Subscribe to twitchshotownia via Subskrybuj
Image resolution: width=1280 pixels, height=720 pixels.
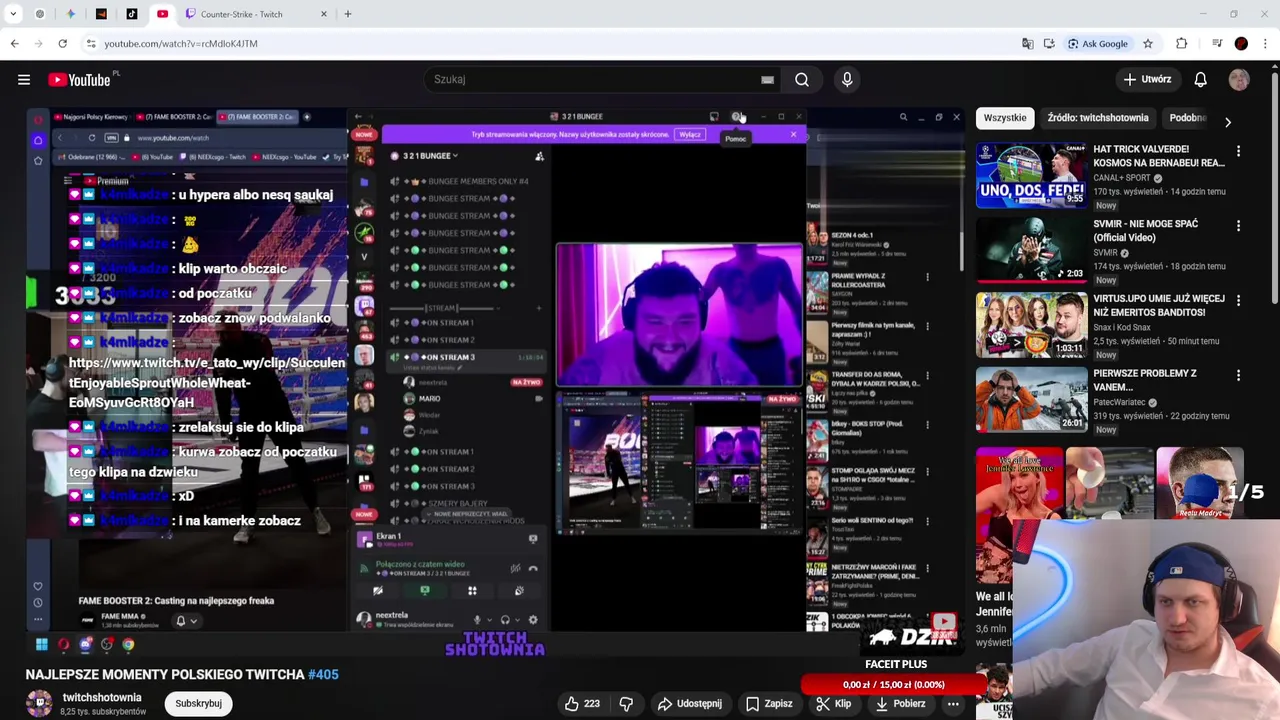pos(198,704)
